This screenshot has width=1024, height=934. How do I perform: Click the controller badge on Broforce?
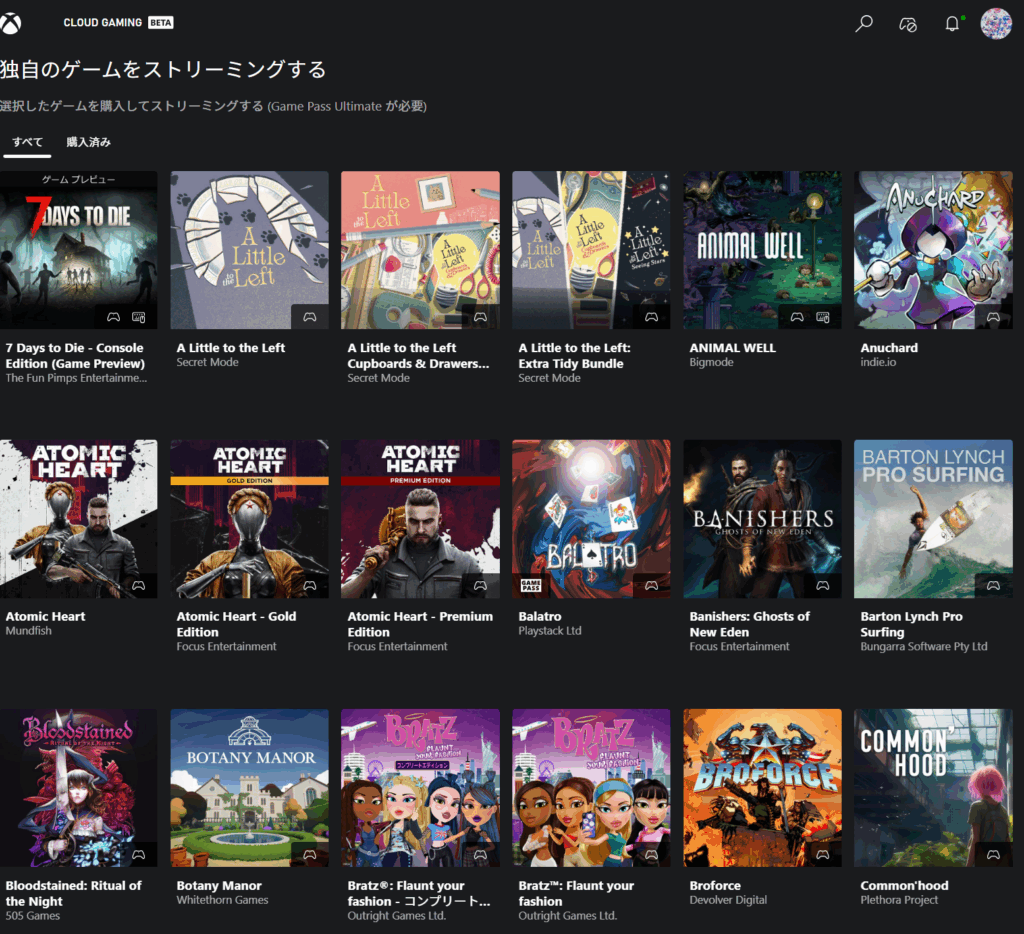point(823,854)
